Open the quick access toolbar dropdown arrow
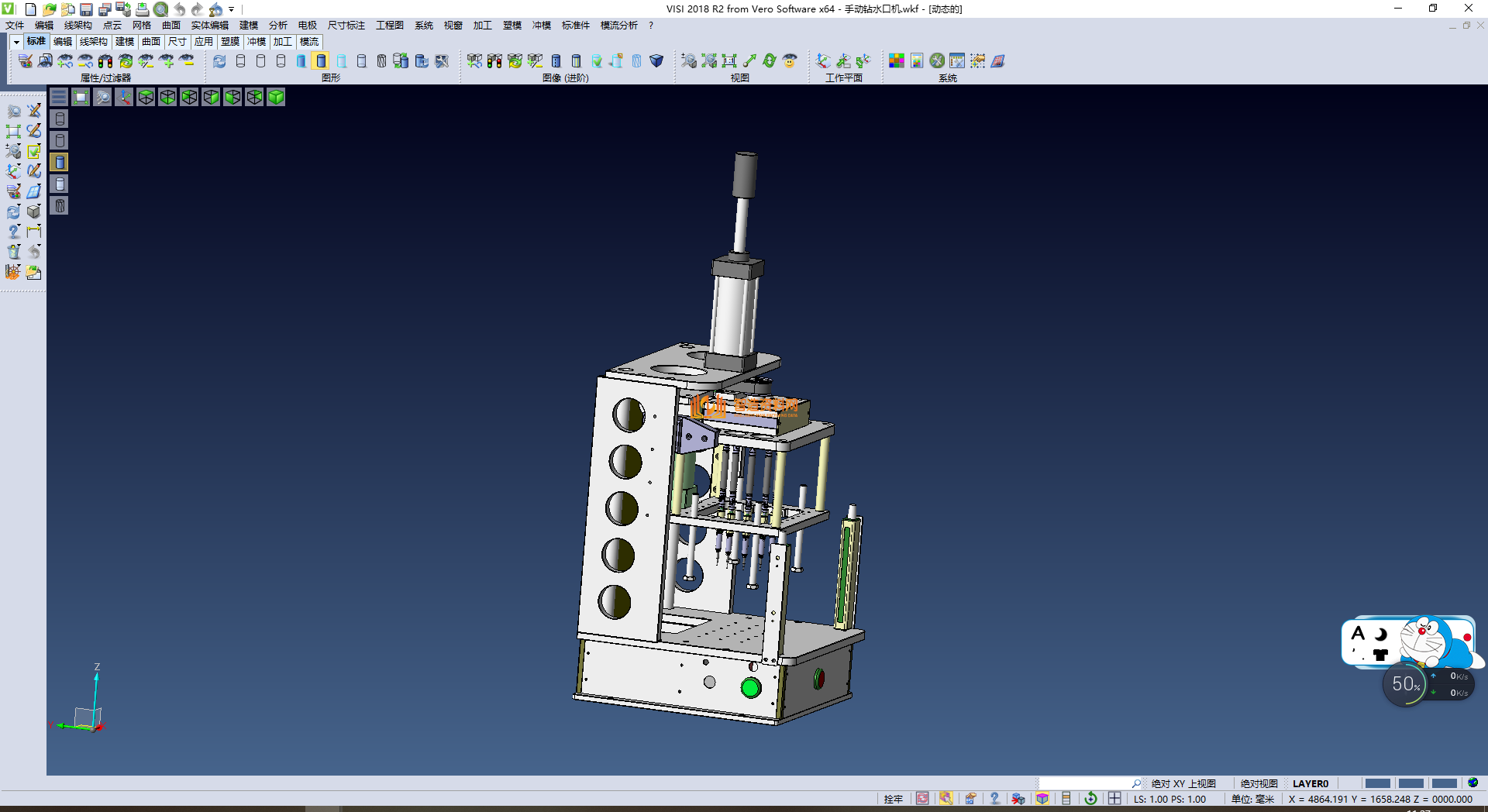 pyautogui.click(x=232, y=10)
